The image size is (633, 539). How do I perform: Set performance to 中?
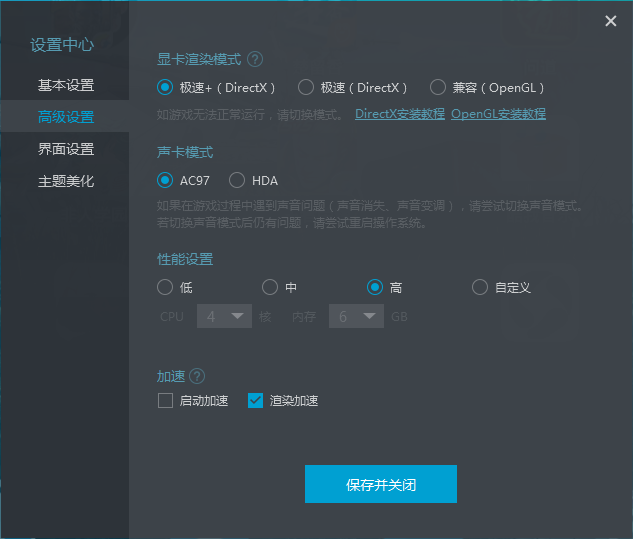270,287
